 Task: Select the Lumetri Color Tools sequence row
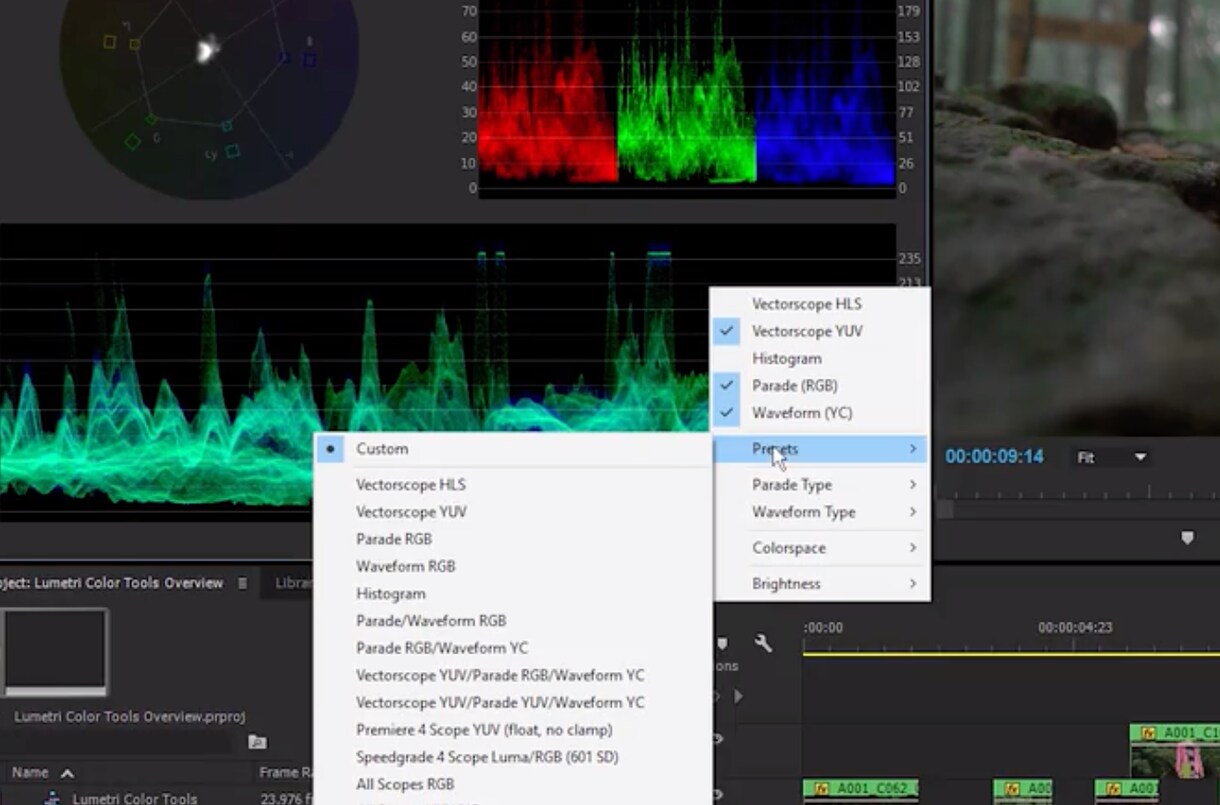point(134,798)
